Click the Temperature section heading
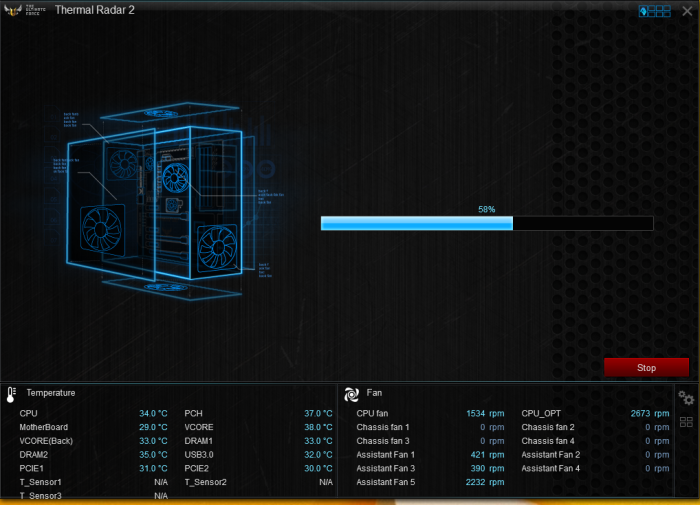Screen dimensions: 700x505 (x=50, y=392)
